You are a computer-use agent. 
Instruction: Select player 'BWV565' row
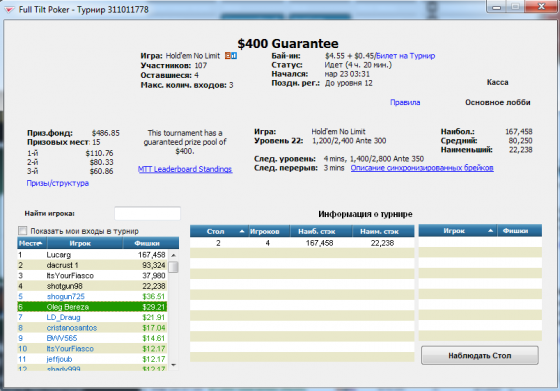(92, 338)
